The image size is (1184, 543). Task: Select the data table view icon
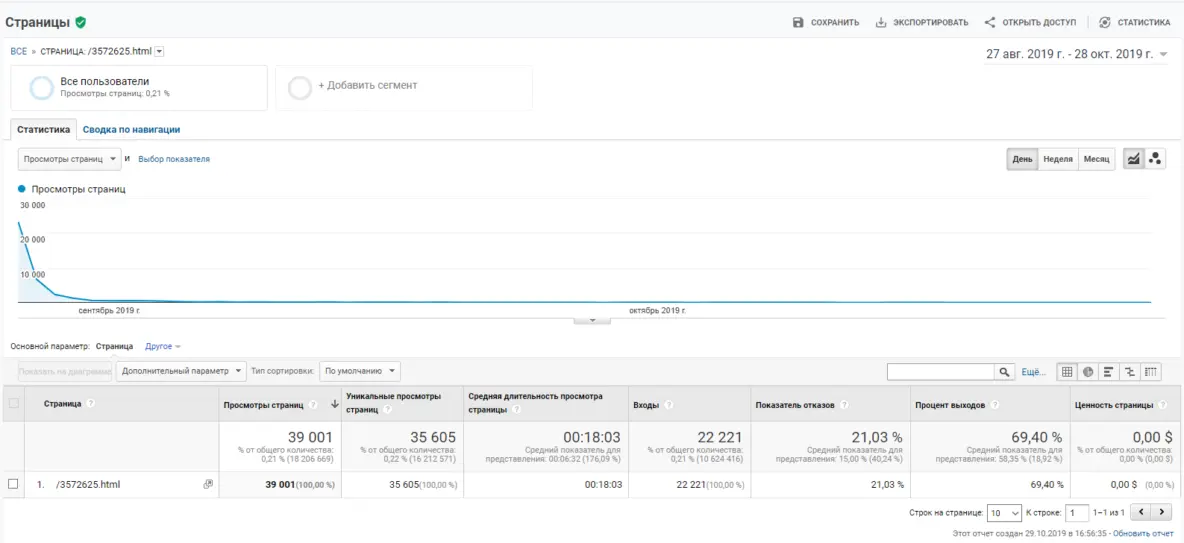(1067, 372)
